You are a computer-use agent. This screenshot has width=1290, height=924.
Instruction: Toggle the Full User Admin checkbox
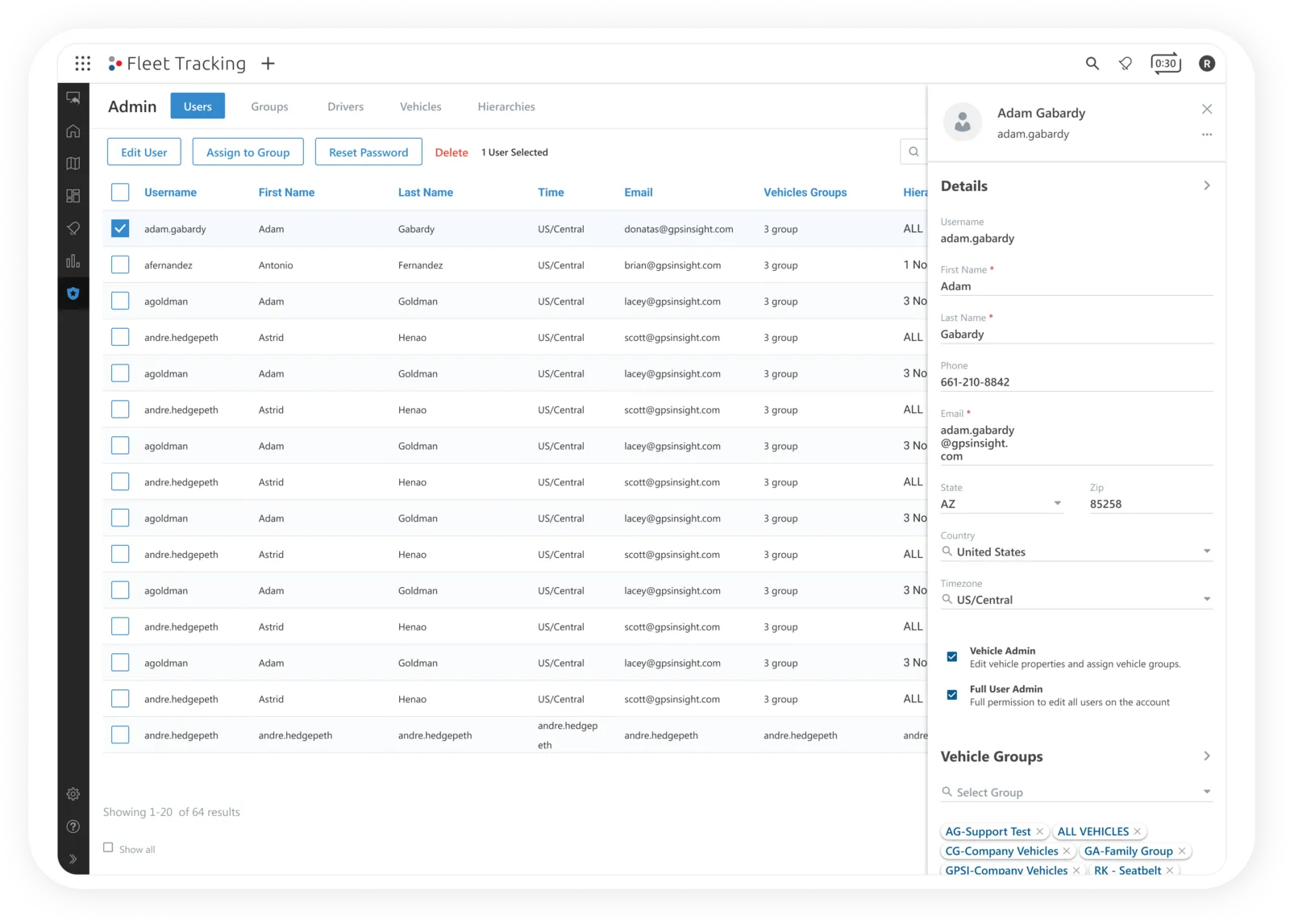pyautogui.click(x=952, y=694)
